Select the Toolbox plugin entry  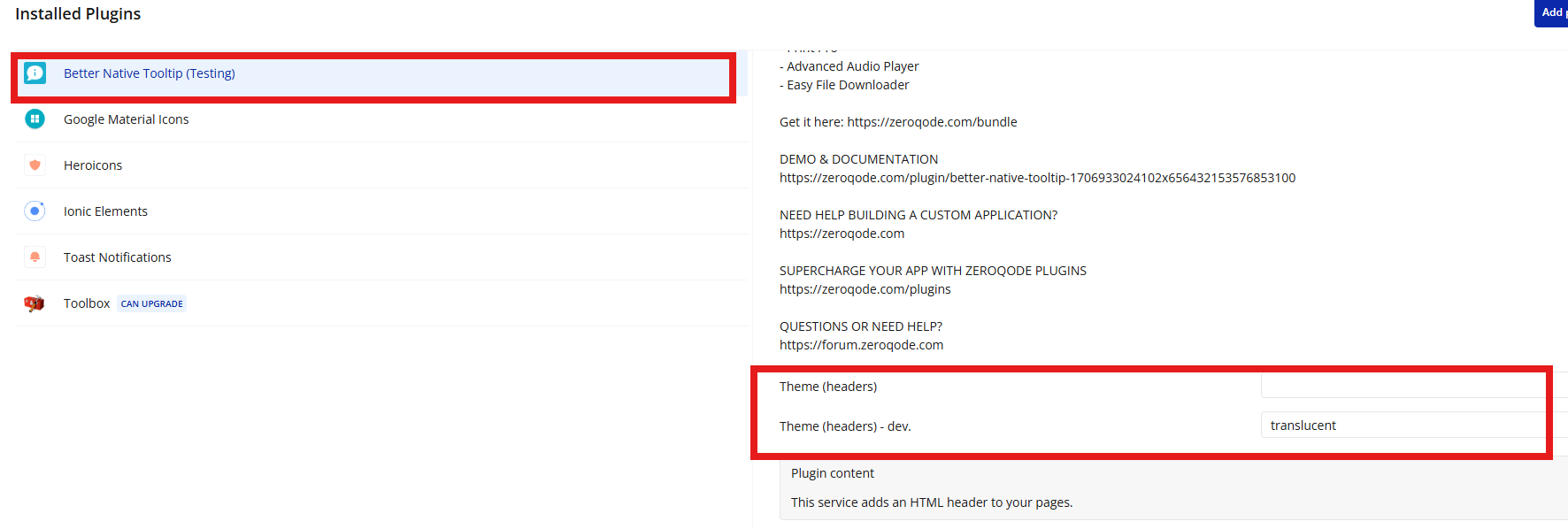click(x=380, y=303)
